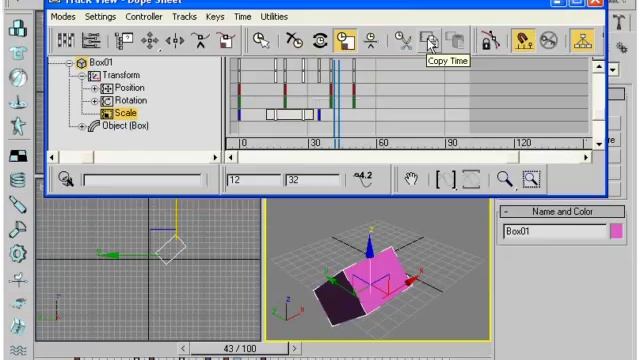
Task: Open the Modes menu
Action: click(x=63, y=17)
